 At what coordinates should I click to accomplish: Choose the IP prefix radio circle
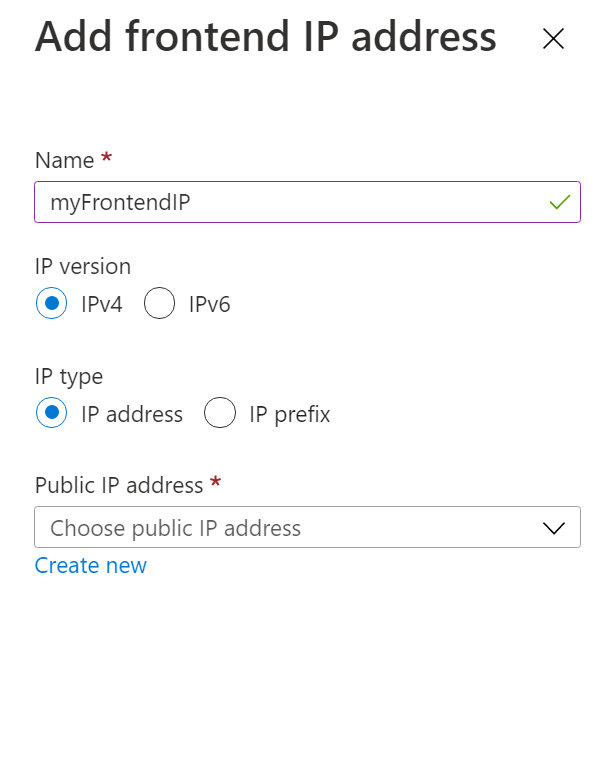point(220,413)
